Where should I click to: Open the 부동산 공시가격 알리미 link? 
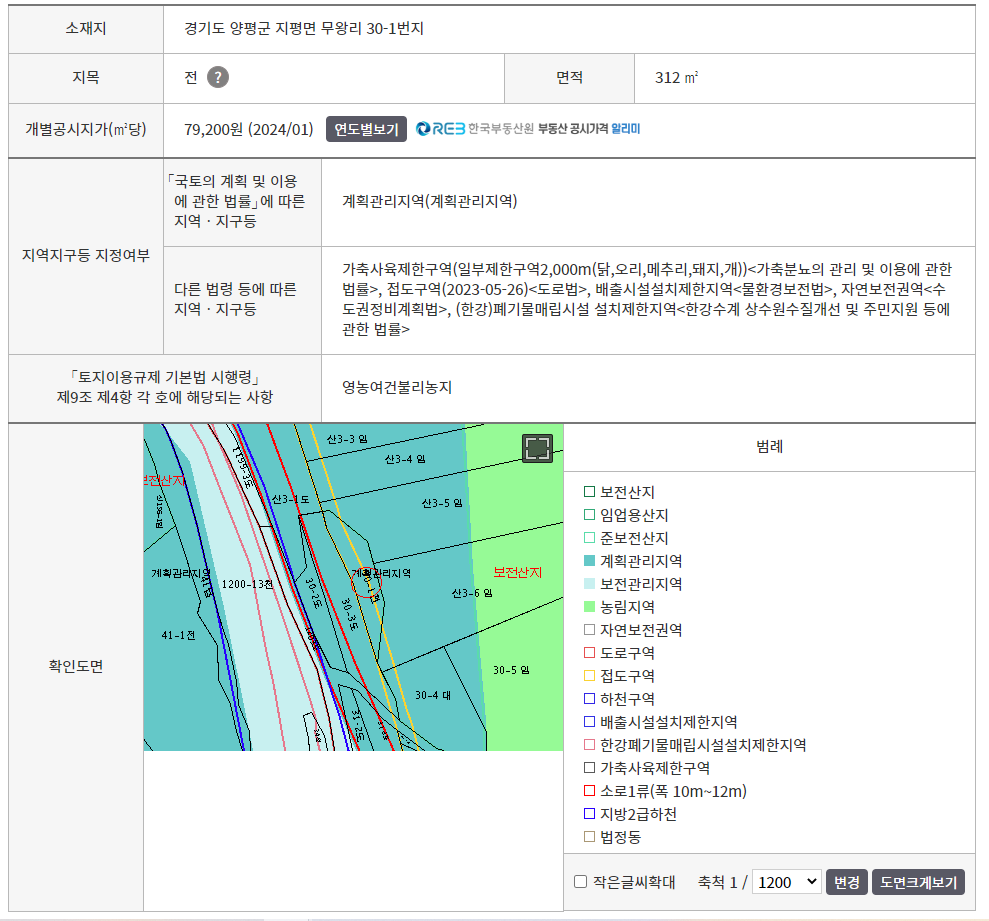(x=588, y=129)
